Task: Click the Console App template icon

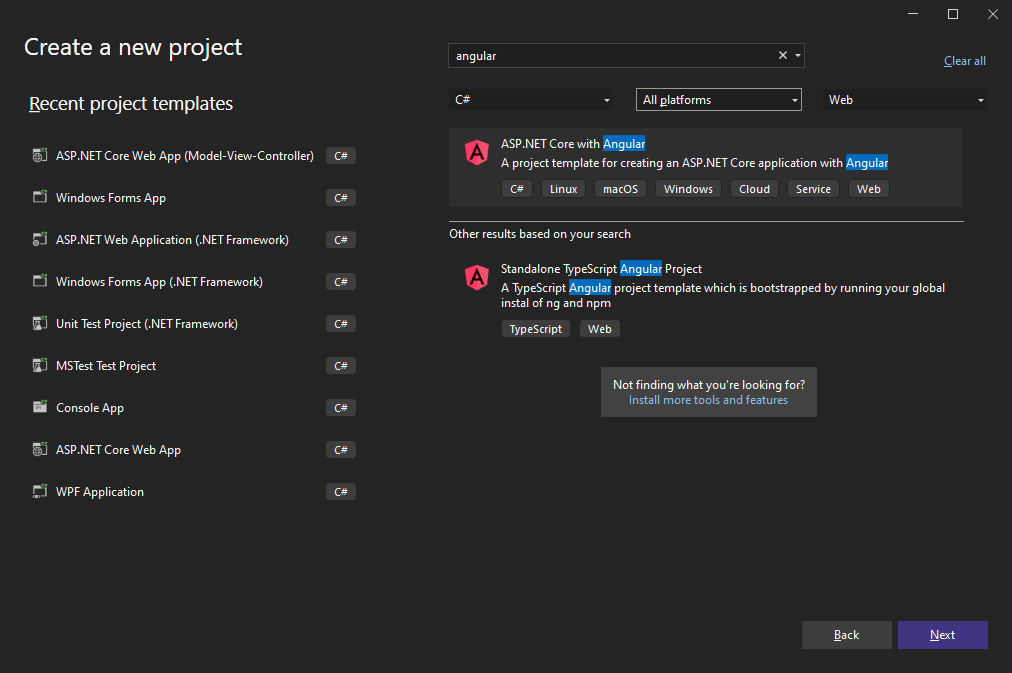Action: coord(40,407)
